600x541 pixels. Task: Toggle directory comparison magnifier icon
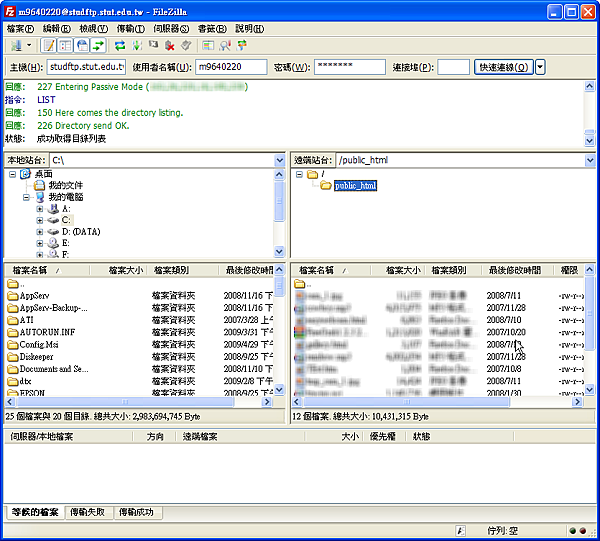[x=225, y=46]
